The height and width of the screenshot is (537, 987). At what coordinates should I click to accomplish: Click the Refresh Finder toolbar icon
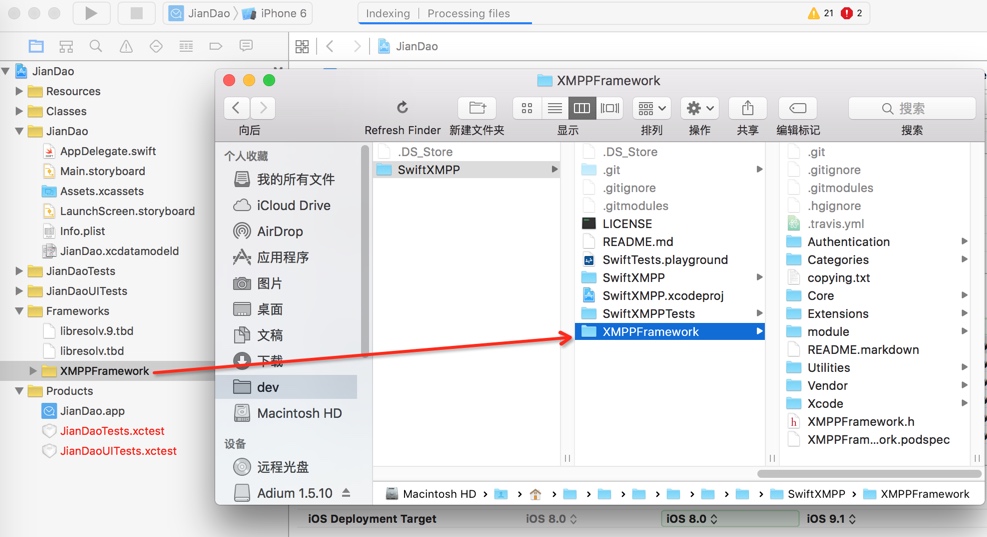click(402, 108)
